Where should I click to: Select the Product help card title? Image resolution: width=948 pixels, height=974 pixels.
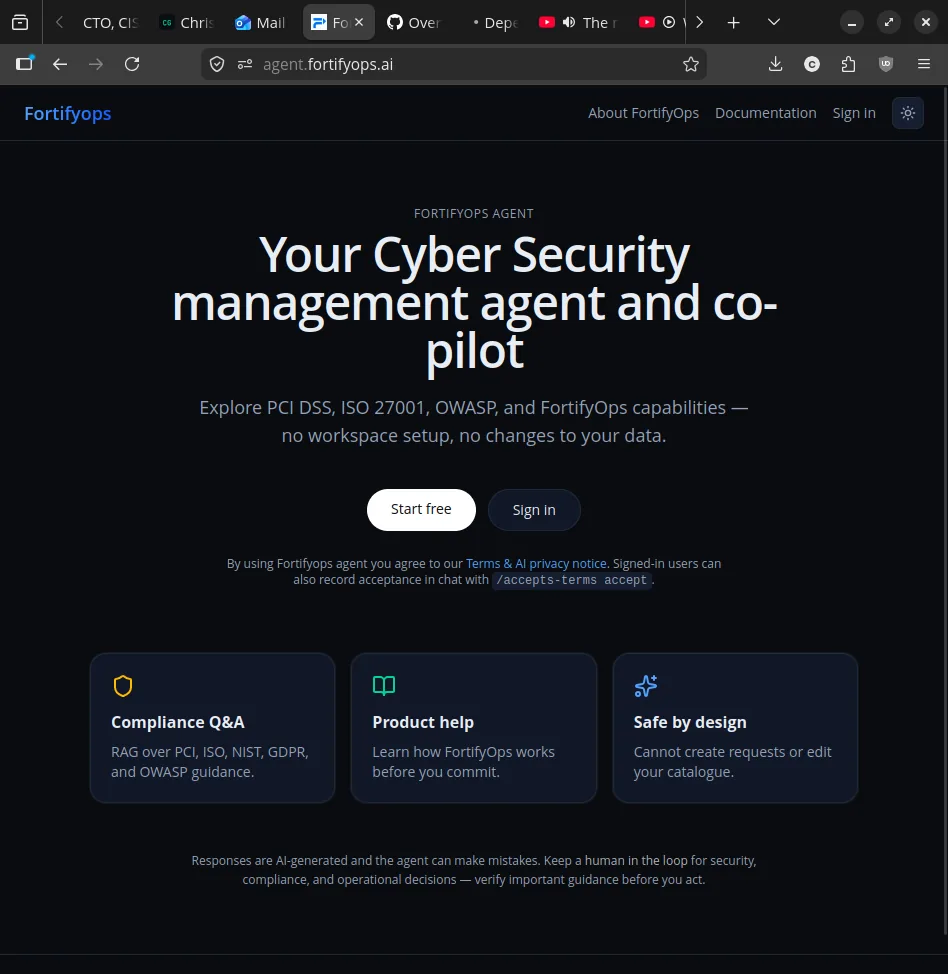pos(423,722)
